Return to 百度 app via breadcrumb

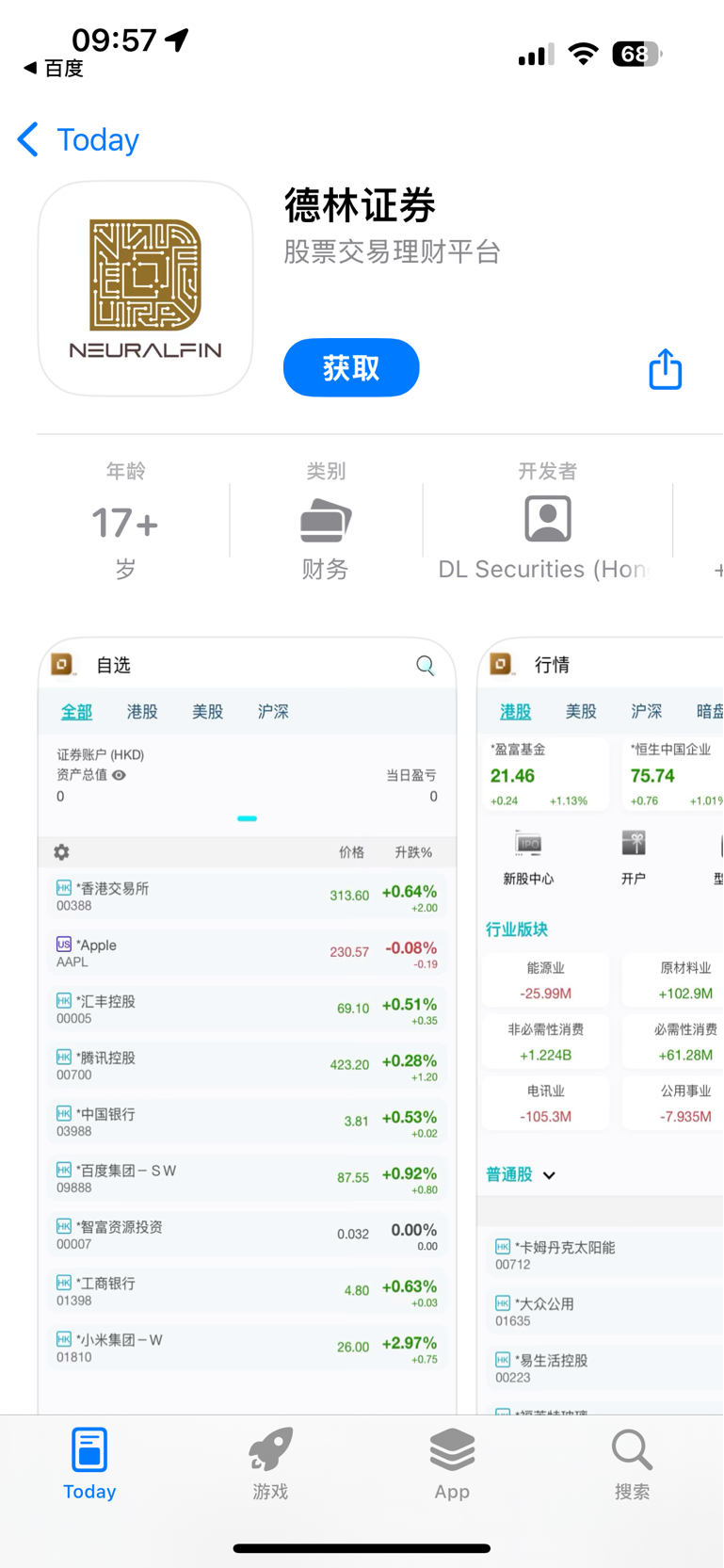point(54,68)
